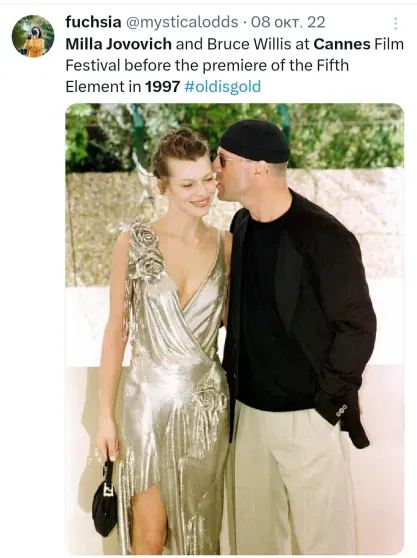The height and width of the screenshot is (558, 417).
Task: Click the bold word Cannes
Action: [x=342, y=44]
